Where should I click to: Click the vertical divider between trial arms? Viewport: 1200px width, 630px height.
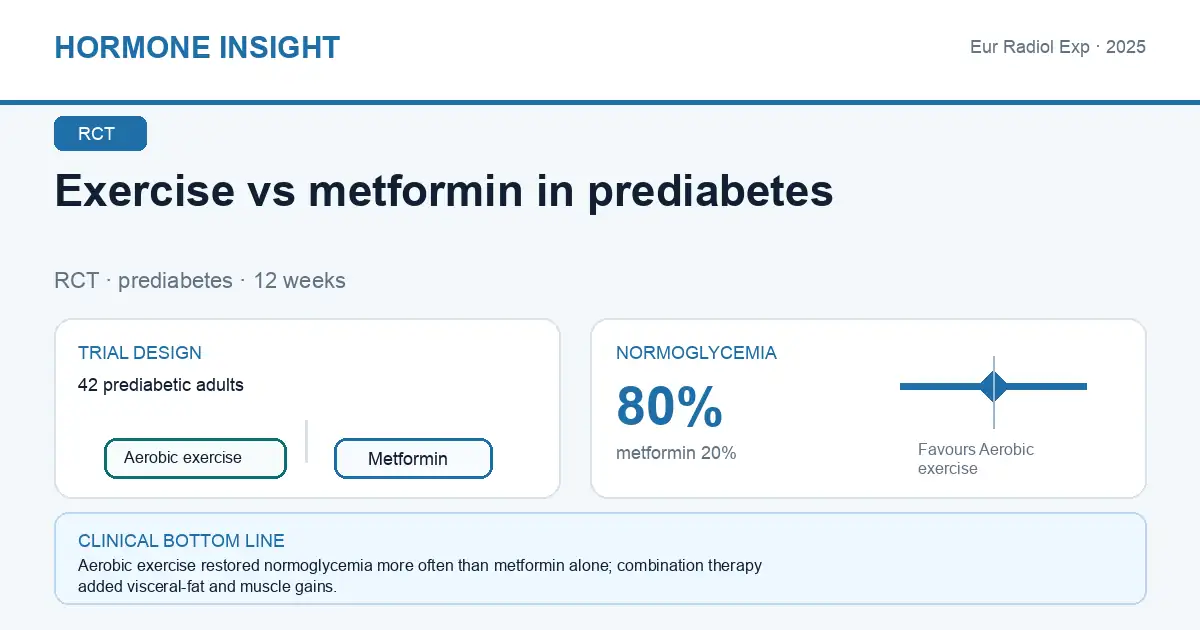point(307,441)
